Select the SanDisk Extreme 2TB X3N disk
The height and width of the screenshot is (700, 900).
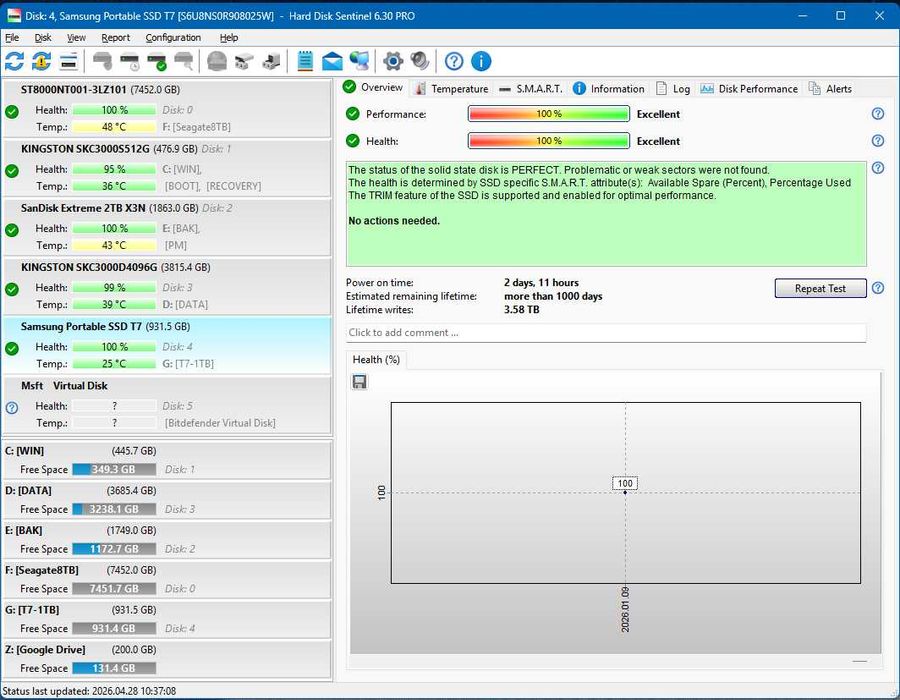pyautogui.click(x=167, y=227)
